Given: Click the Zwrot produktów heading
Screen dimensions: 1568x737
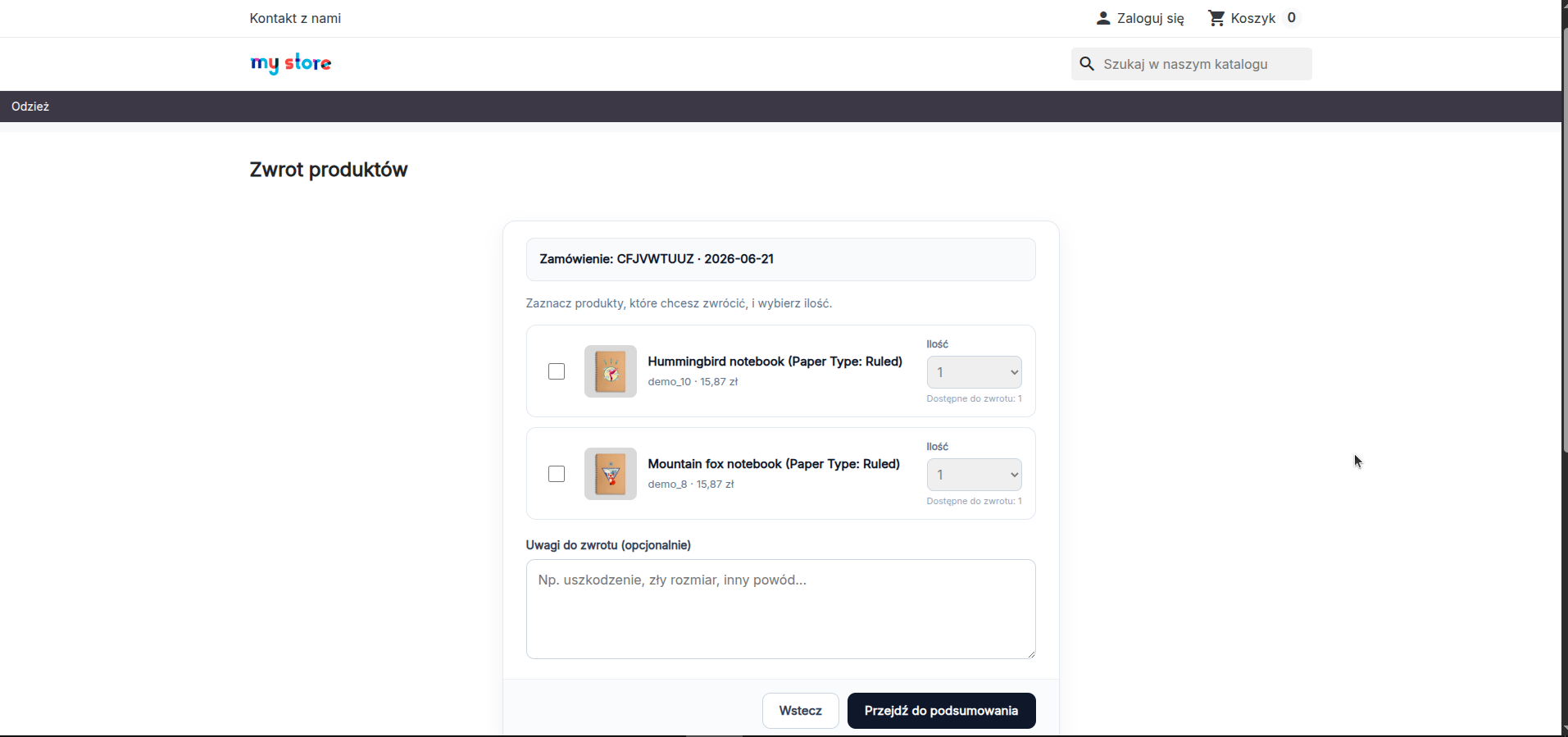Looking at the screenshot, I should [x=329, y=170].
